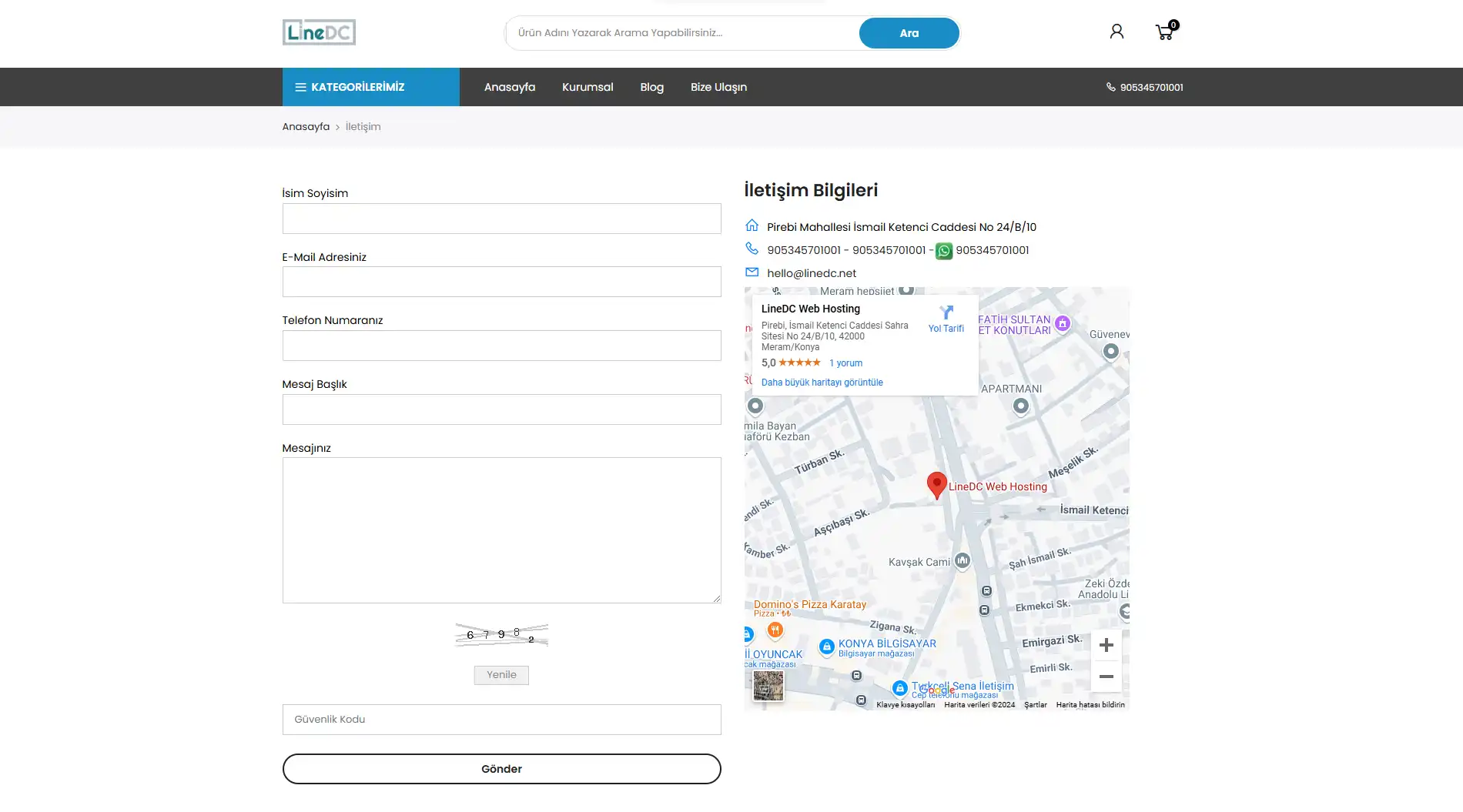Click the WhatsApp icon in contact info

pos(943,251)
